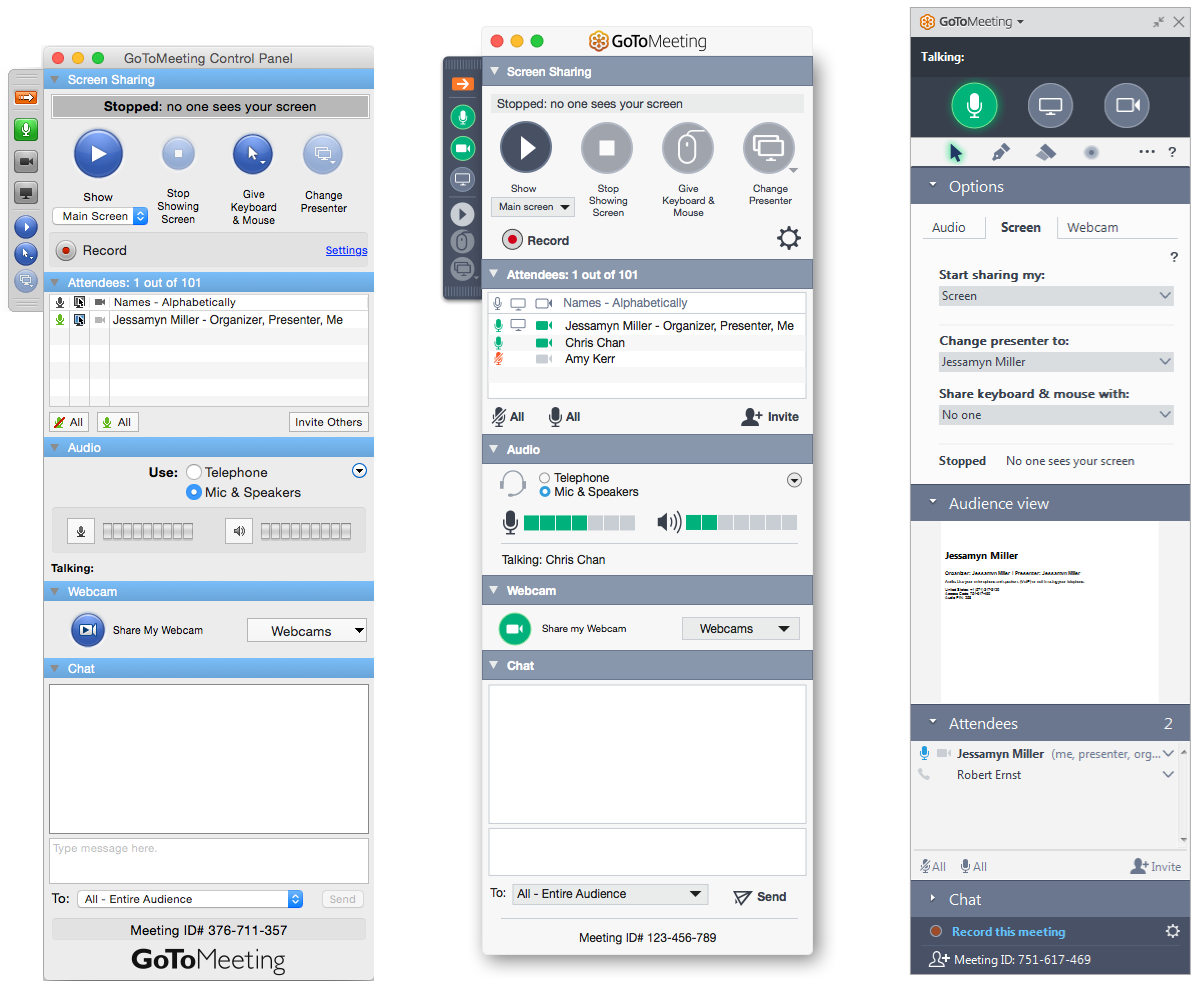Click Type message here field in left chat

pyautogui.click(x=209, y=861)
